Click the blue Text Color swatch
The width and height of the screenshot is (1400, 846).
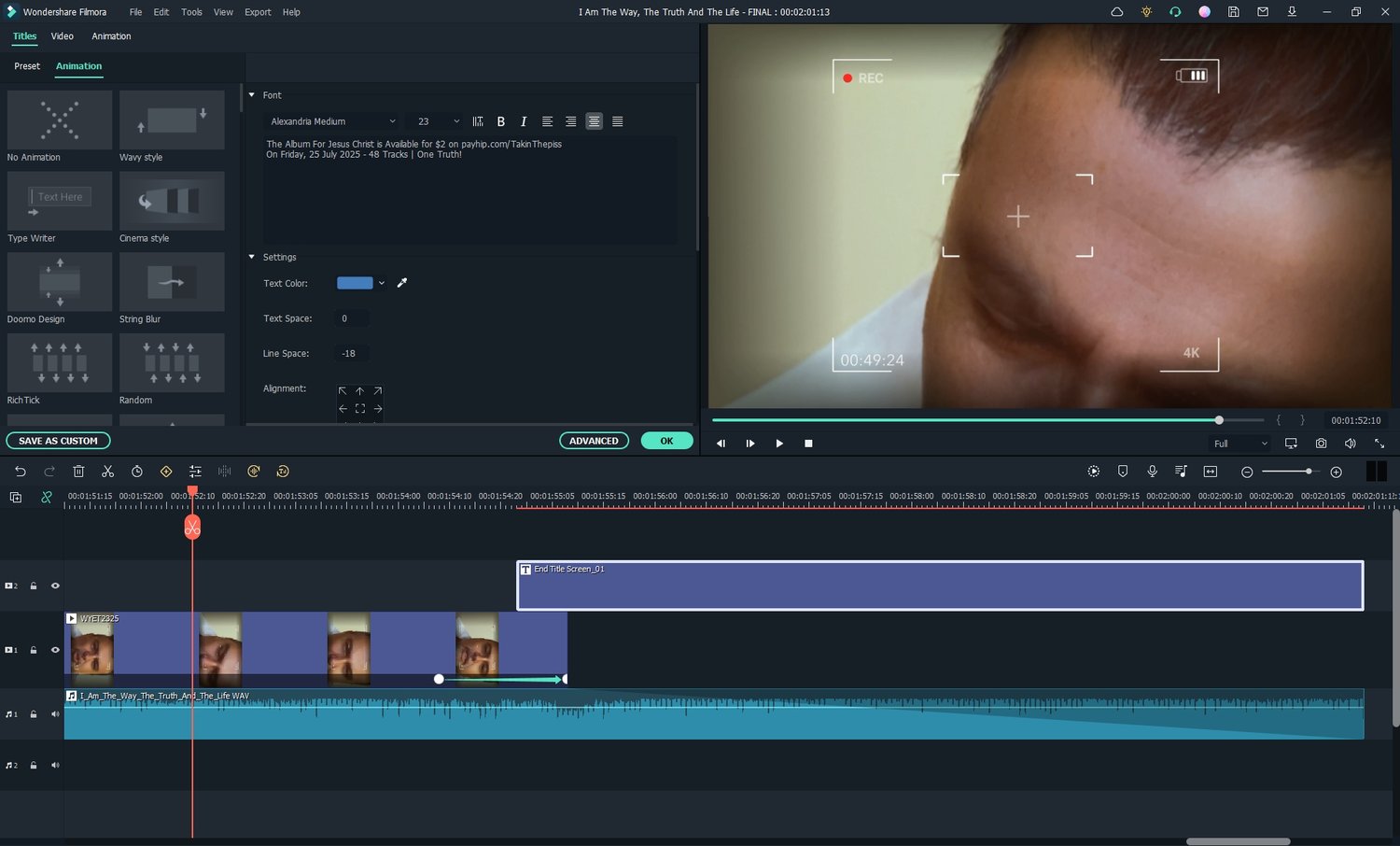click(355, 283)
